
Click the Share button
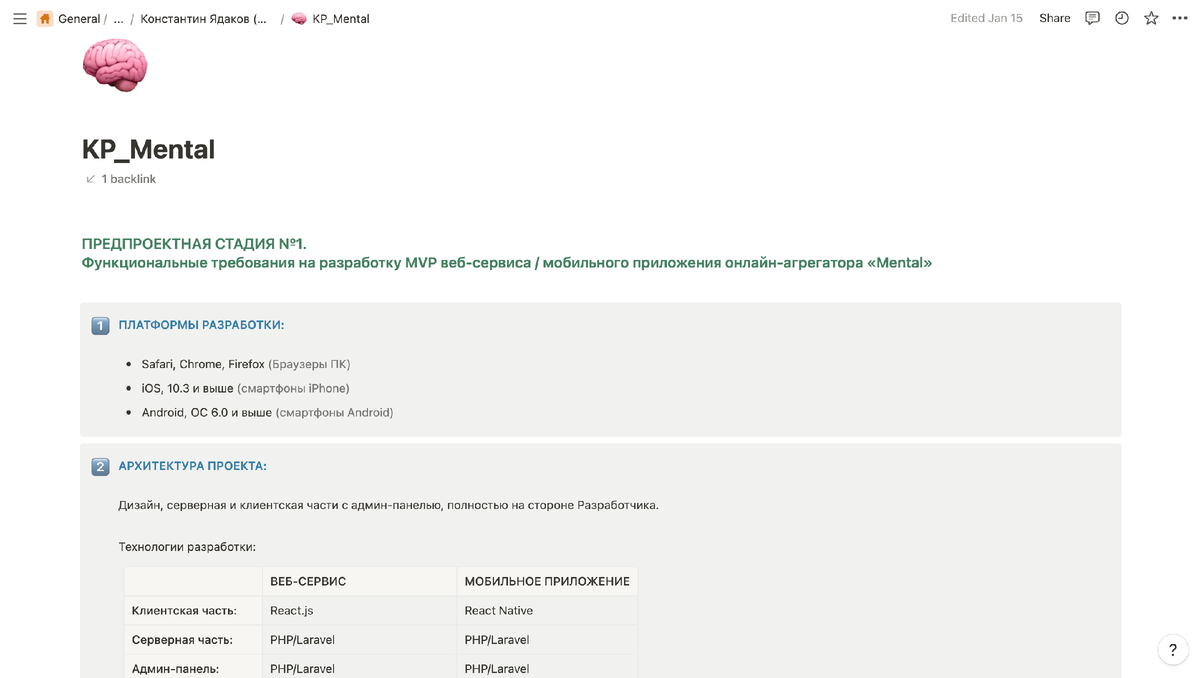click(x=1054, y=18)
